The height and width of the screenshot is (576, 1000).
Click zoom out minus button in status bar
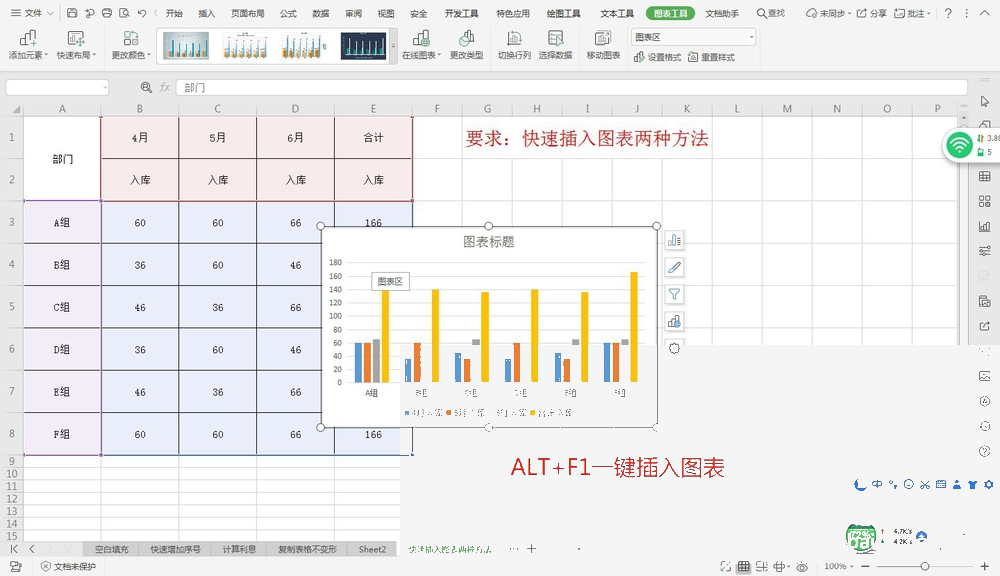click(865, 566)
